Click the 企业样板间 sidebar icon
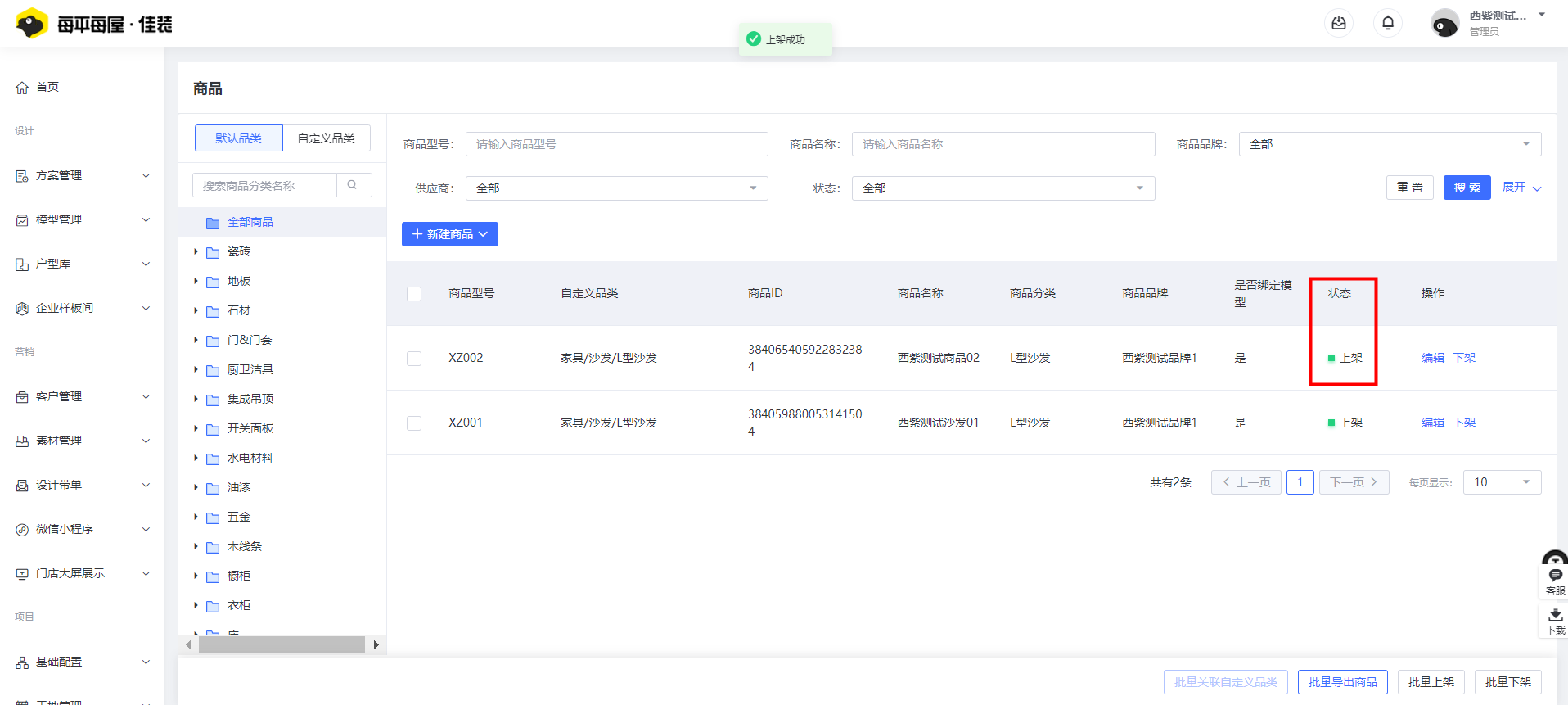The height and width of the screenshot is (705, 1568). point(22,309)
